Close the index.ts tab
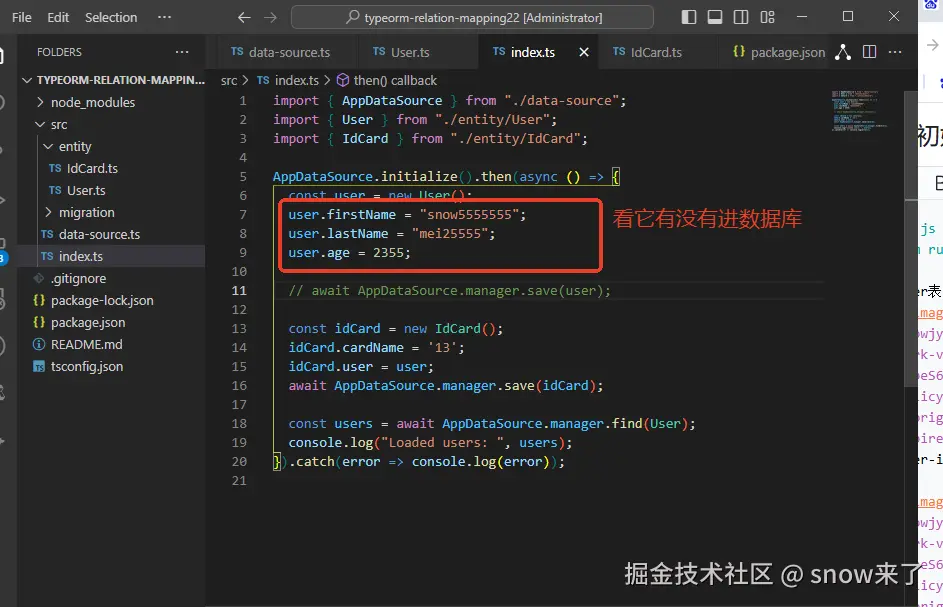Image resolution: width=943 pixels, height=607 pixels. 583,52
